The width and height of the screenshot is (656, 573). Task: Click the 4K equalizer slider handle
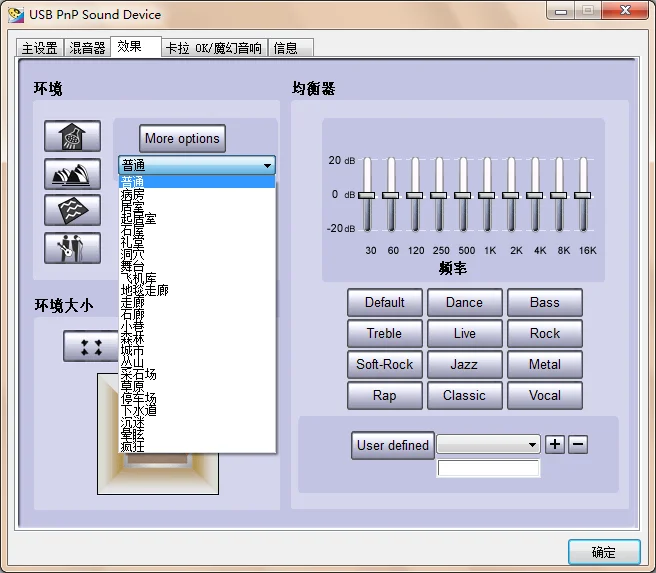[535, 195]
